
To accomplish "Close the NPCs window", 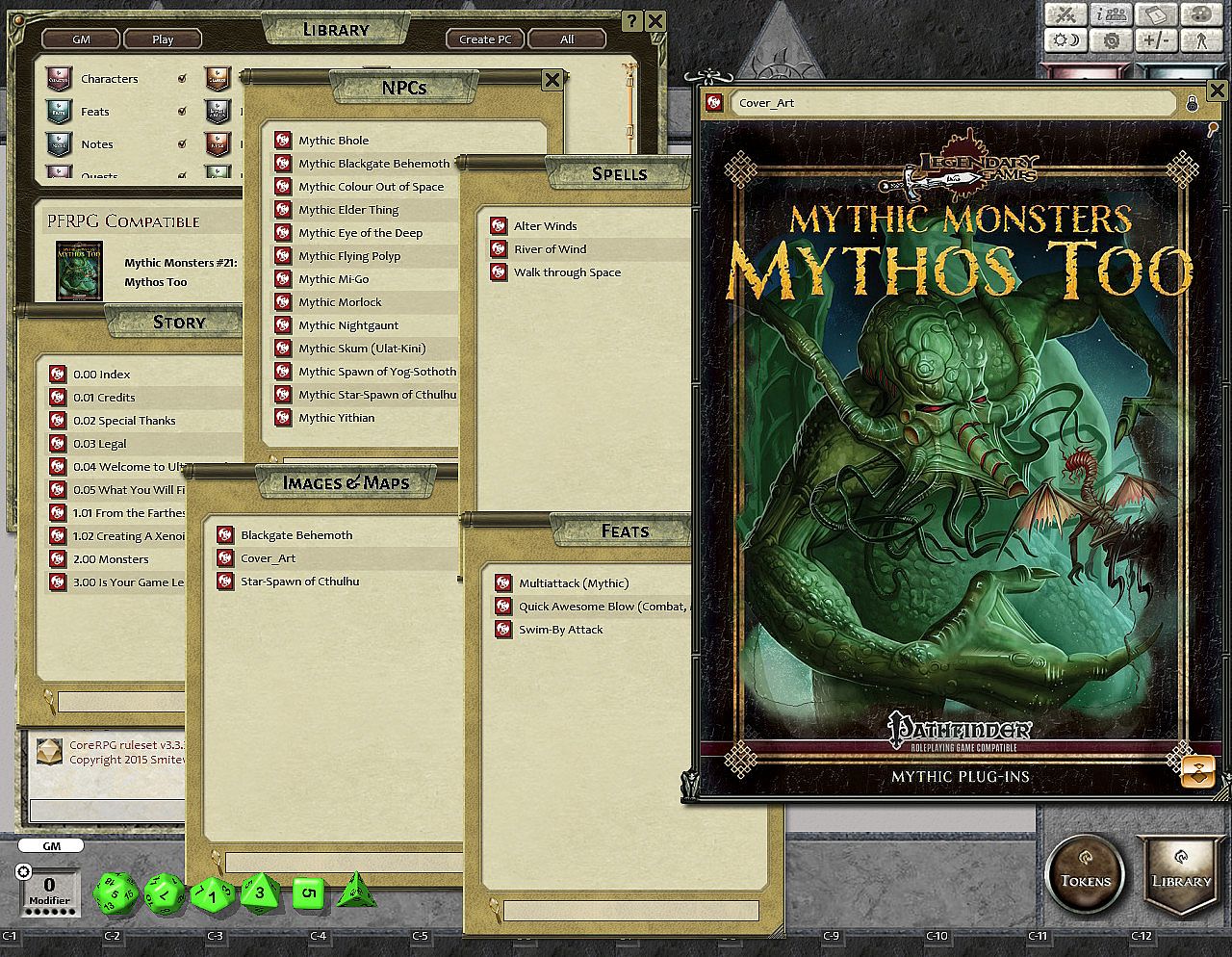I will (552, 80).
